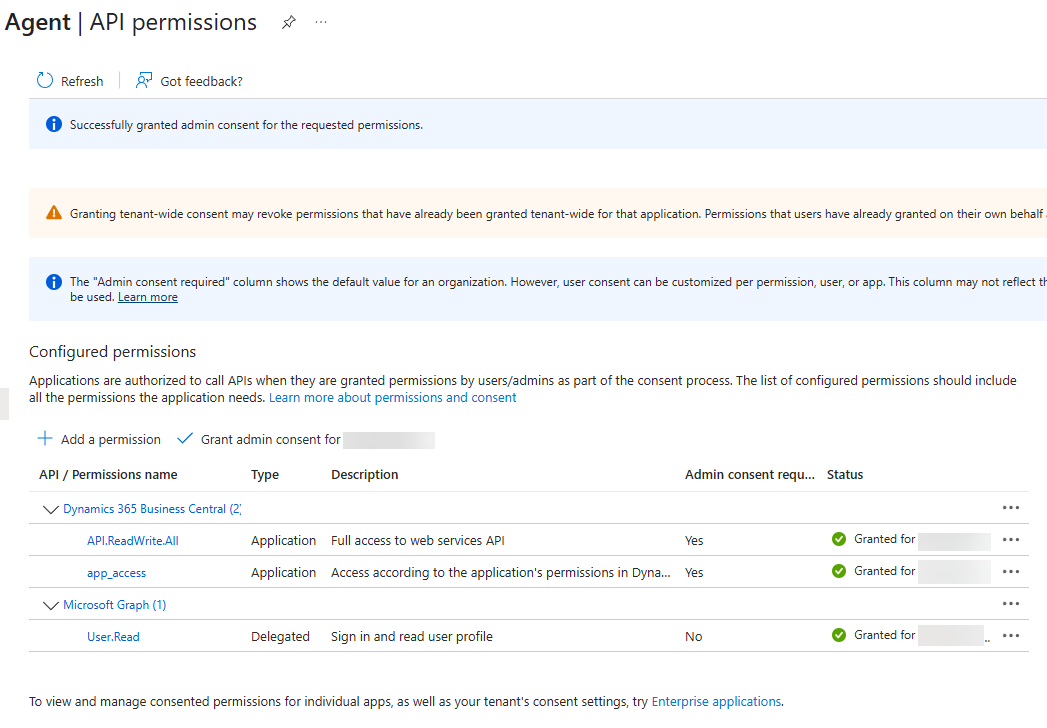
Task: Open Learn more about permissions and consent
Action: [x=393, y=398]
